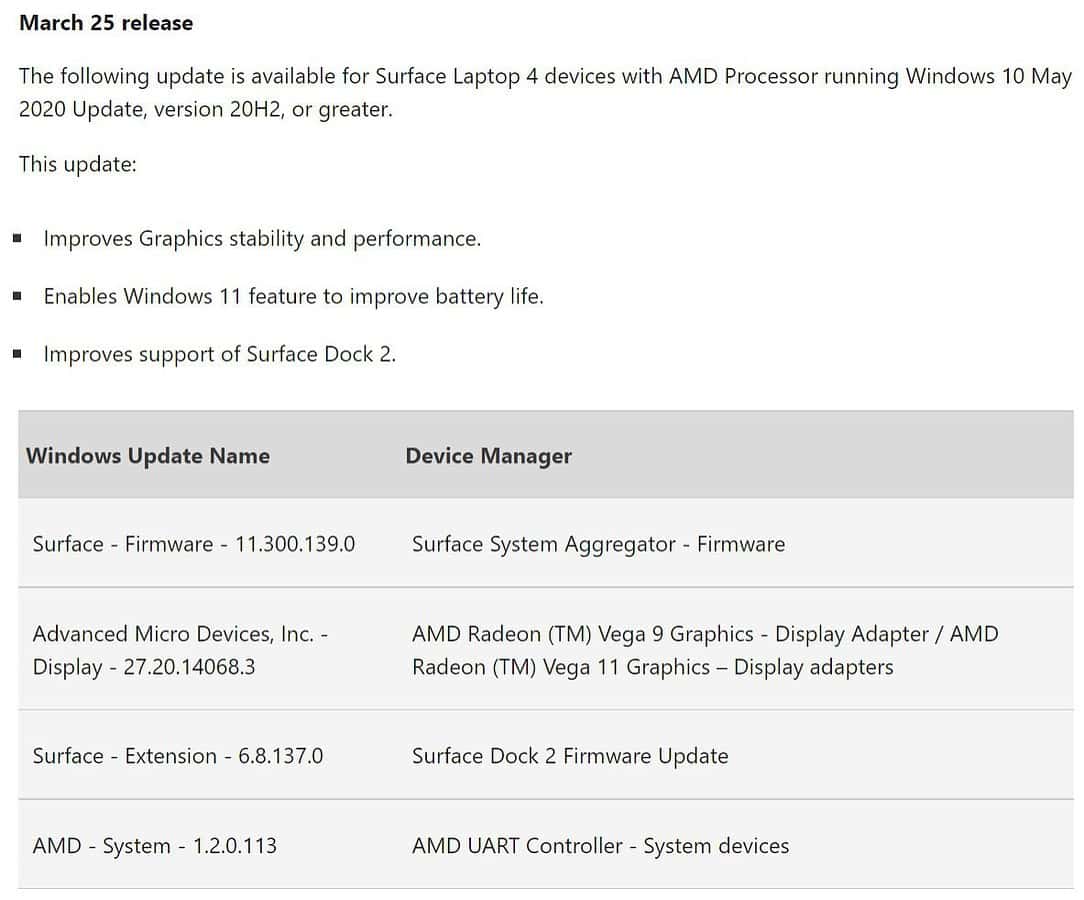Viewport: 1084px width, 900px height.
Task: Click Improves support of Surface Dock 2 bullet
Action: pyautogui.click(x=220, y=355)
